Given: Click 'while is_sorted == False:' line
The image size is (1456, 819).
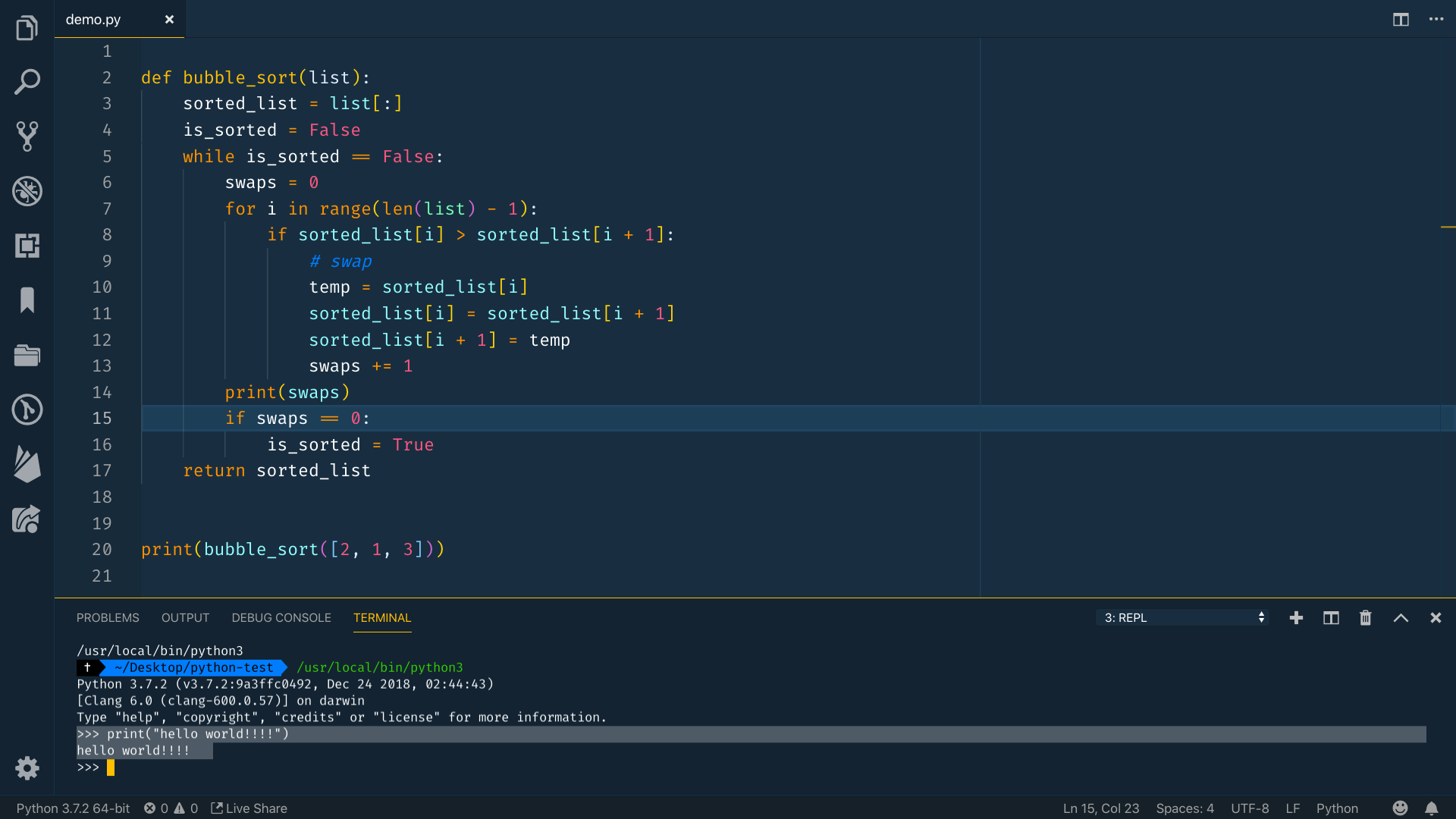Looking at the screenshot, I should pyautogui.click(x=313, y=157).
